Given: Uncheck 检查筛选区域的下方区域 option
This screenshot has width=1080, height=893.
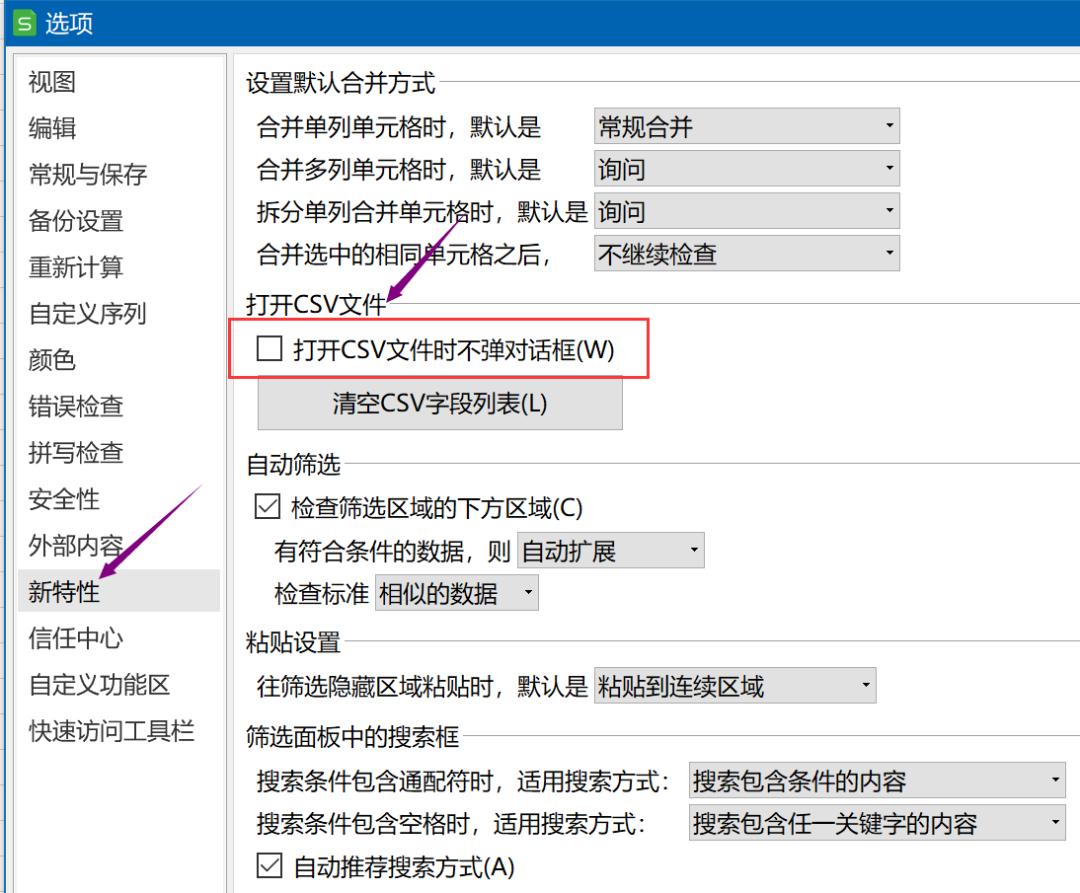Looking at the screenshot, I should point(266,508).
